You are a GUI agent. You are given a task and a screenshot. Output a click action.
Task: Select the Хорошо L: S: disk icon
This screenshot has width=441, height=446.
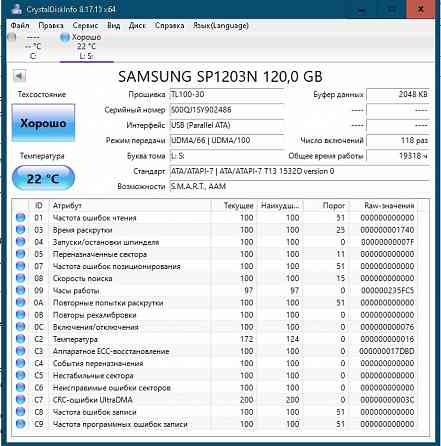coord(64,37)
